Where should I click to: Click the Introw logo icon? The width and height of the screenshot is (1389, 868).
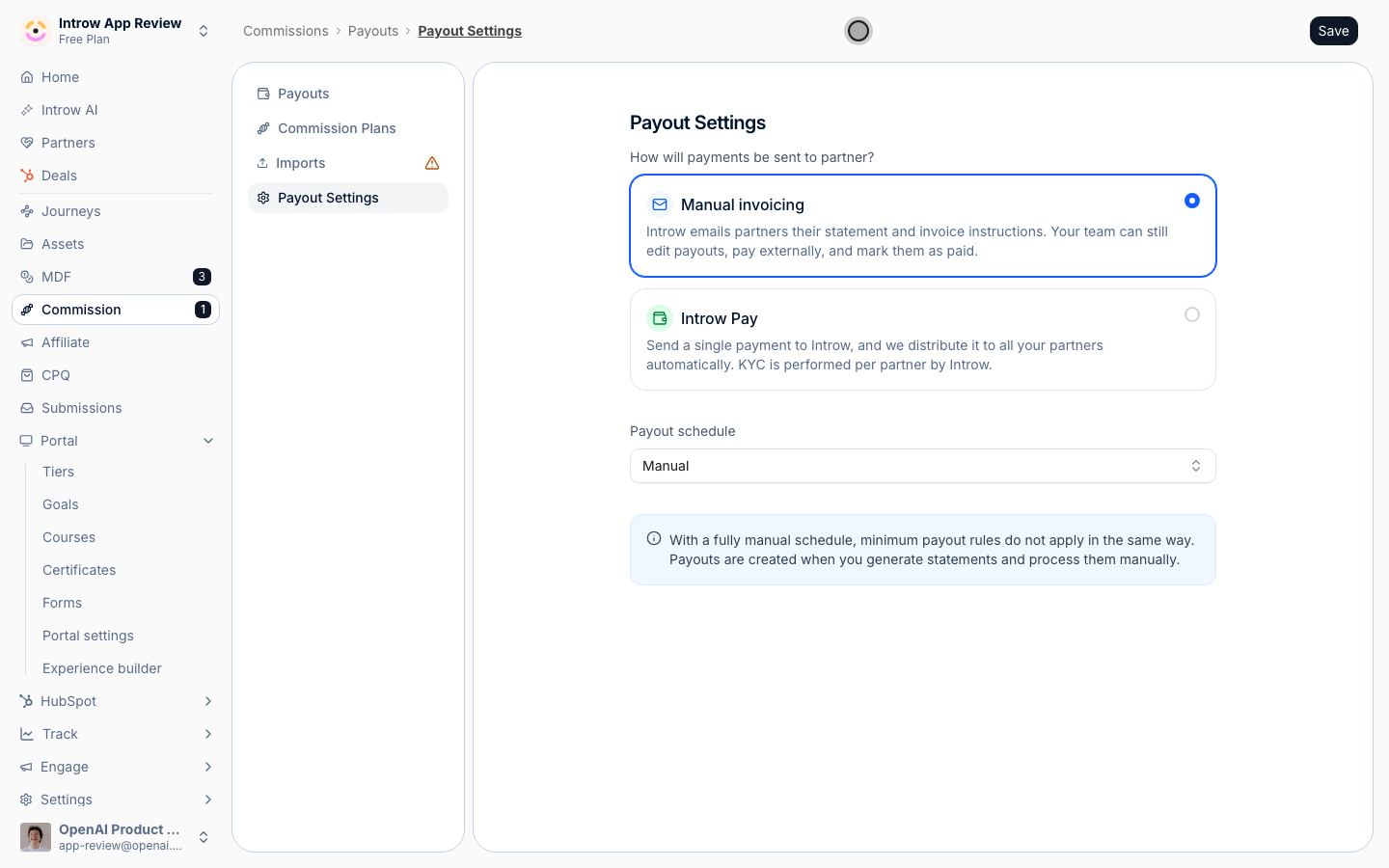coord(36,31)
